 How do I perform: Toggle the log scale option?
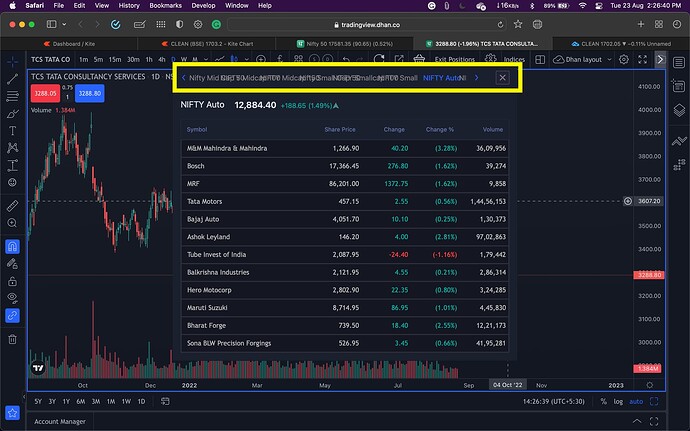point(618,402)
